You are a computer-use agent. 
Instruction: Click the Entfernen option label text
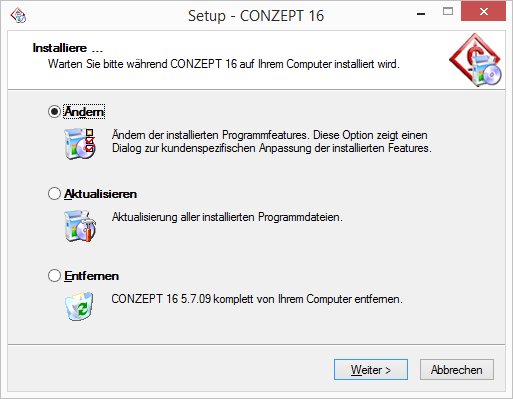coord(91,276)
